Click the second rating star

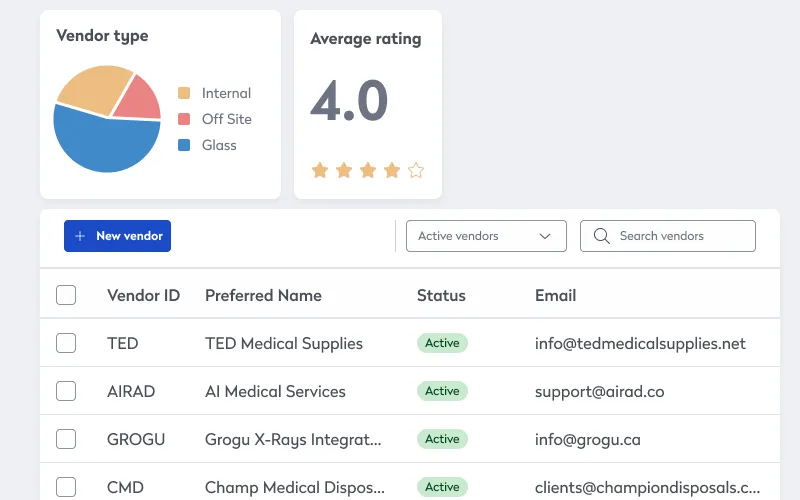344,170
